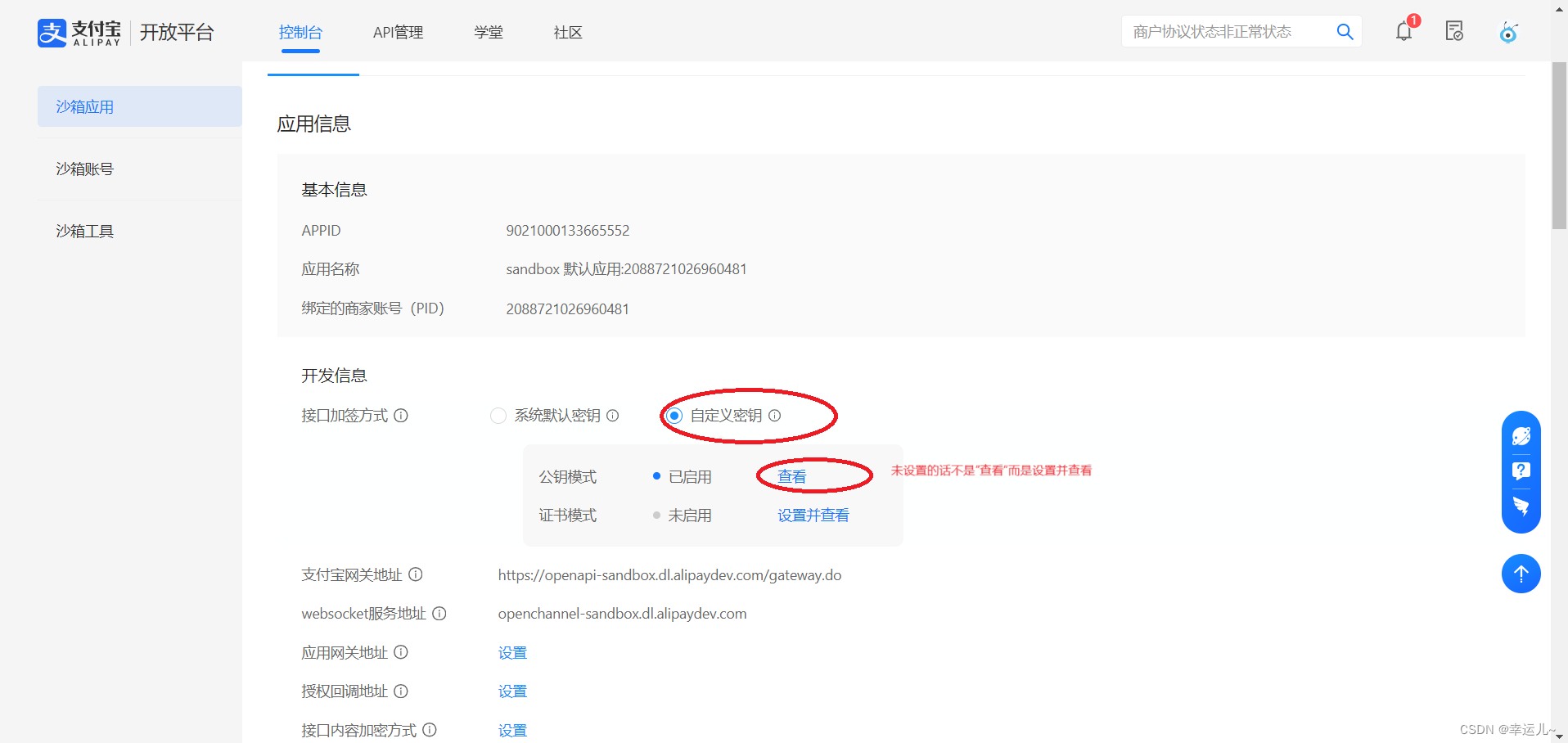Click the PID value 2088721026960481
The image size is (1568, 743).
568,309
